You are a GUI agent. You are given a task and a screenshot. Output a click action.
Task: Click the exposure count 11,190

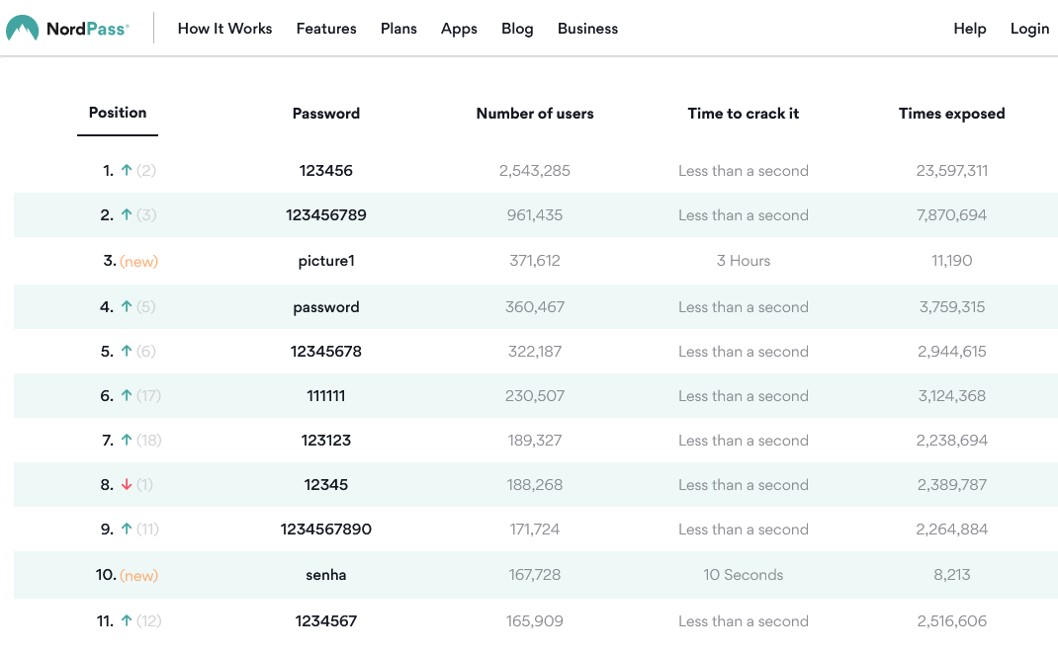click(951, 261)
